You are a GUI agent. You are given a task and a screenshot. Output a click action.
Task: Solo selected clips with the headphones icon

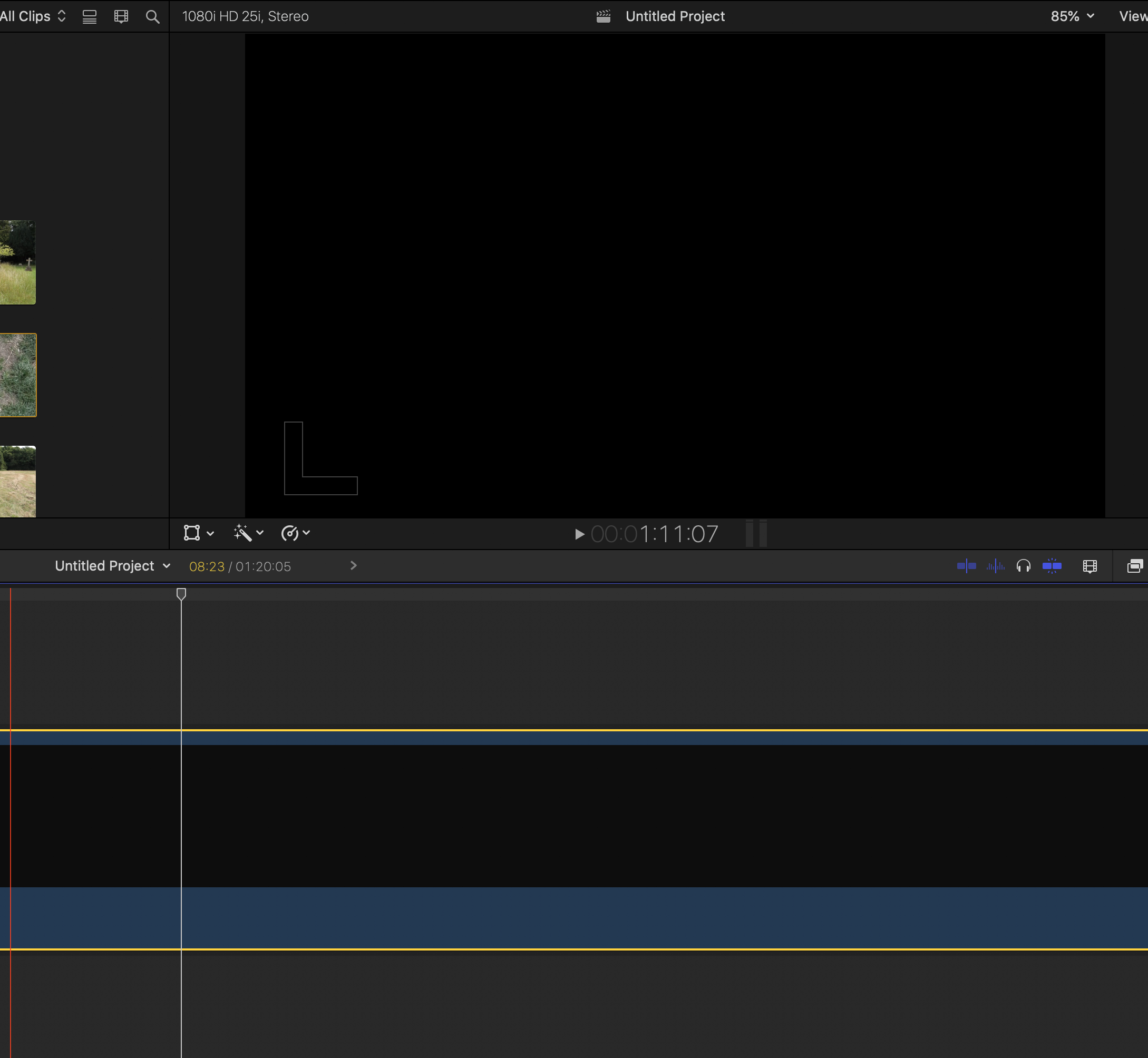pyautogui.click(x=1023, y=566)
